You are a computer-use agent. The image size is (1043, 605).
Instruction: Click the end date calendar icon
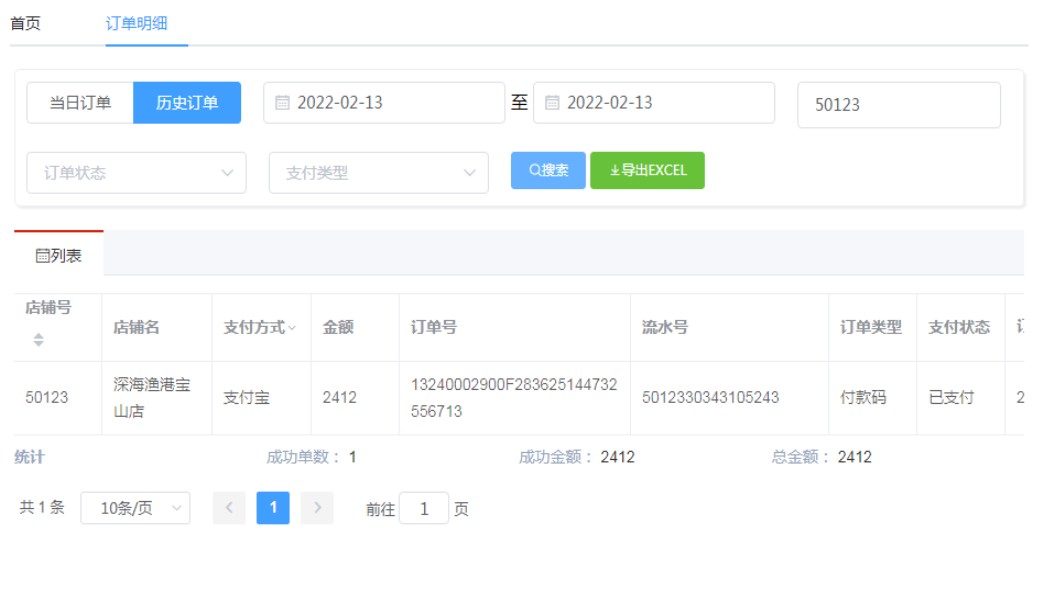click(x=552, y=103)
